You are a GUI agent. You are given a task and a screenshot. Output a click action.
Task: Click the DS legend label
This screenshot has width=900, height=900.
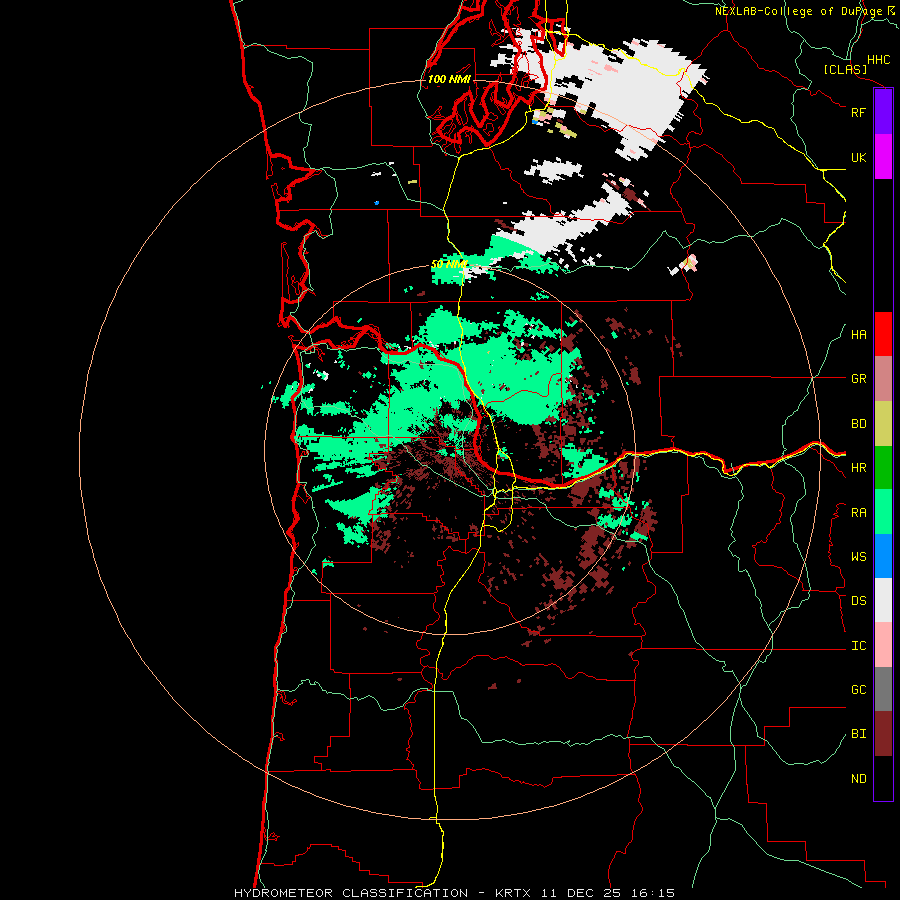(858, 601)
